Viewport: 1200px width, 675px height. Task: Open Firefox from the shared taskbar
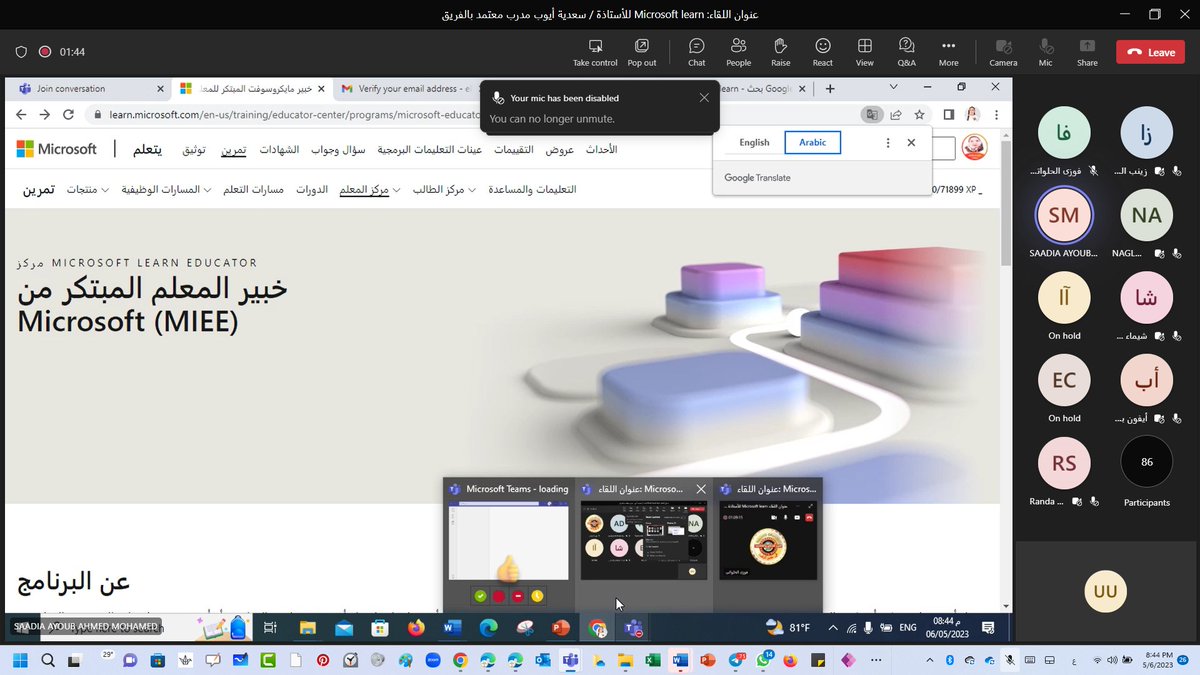416,628
